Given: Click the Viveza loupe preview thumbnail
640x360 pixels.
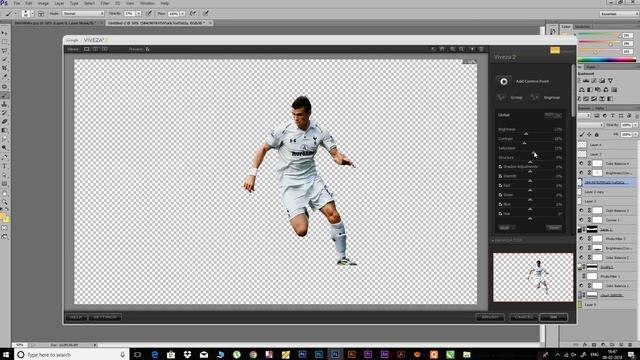Looking at the screenshot, I should coord(533,278).
